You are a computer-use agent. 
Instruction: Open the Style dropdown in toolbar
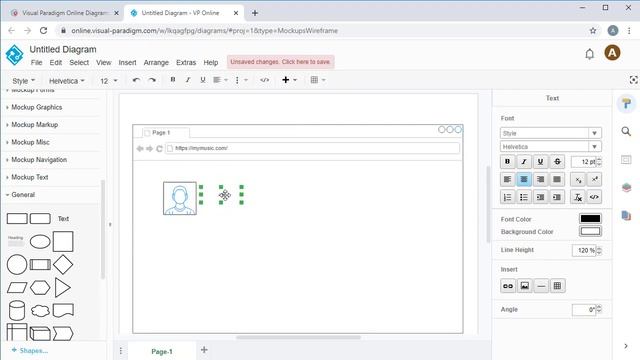pyautogui.click(x=24, y=81)
